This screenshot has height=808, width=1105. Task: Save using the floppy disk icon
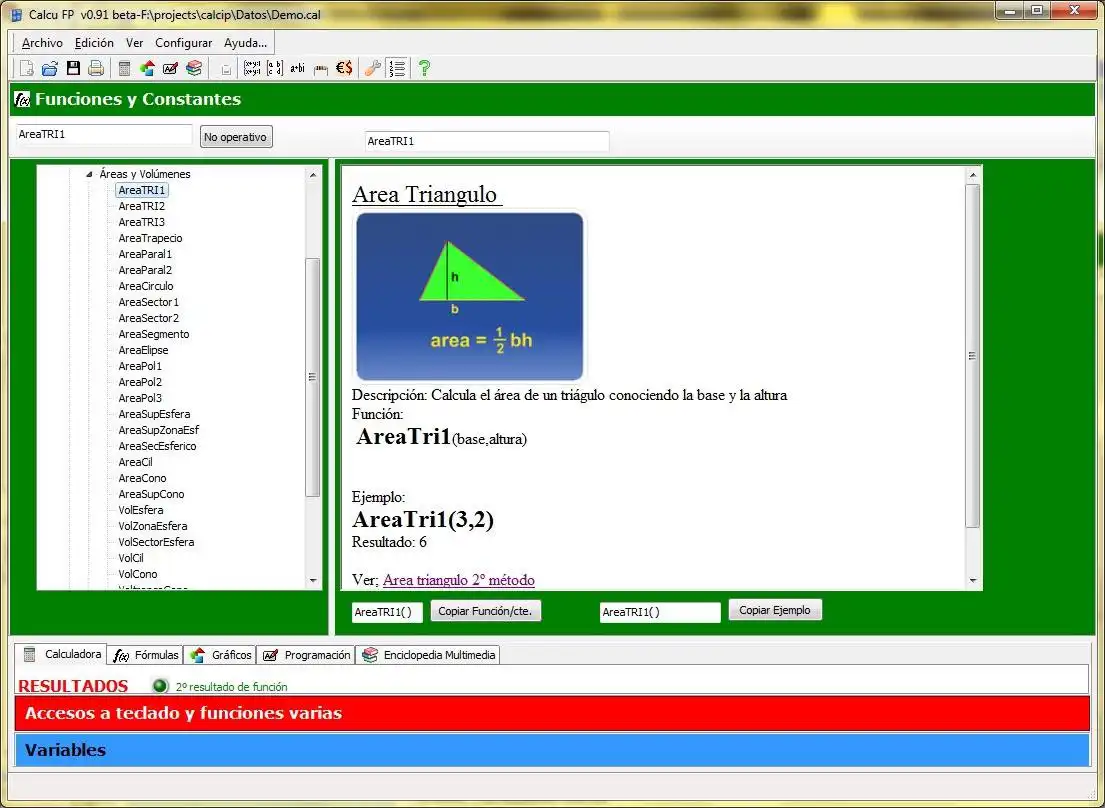(x=73, y=68)
